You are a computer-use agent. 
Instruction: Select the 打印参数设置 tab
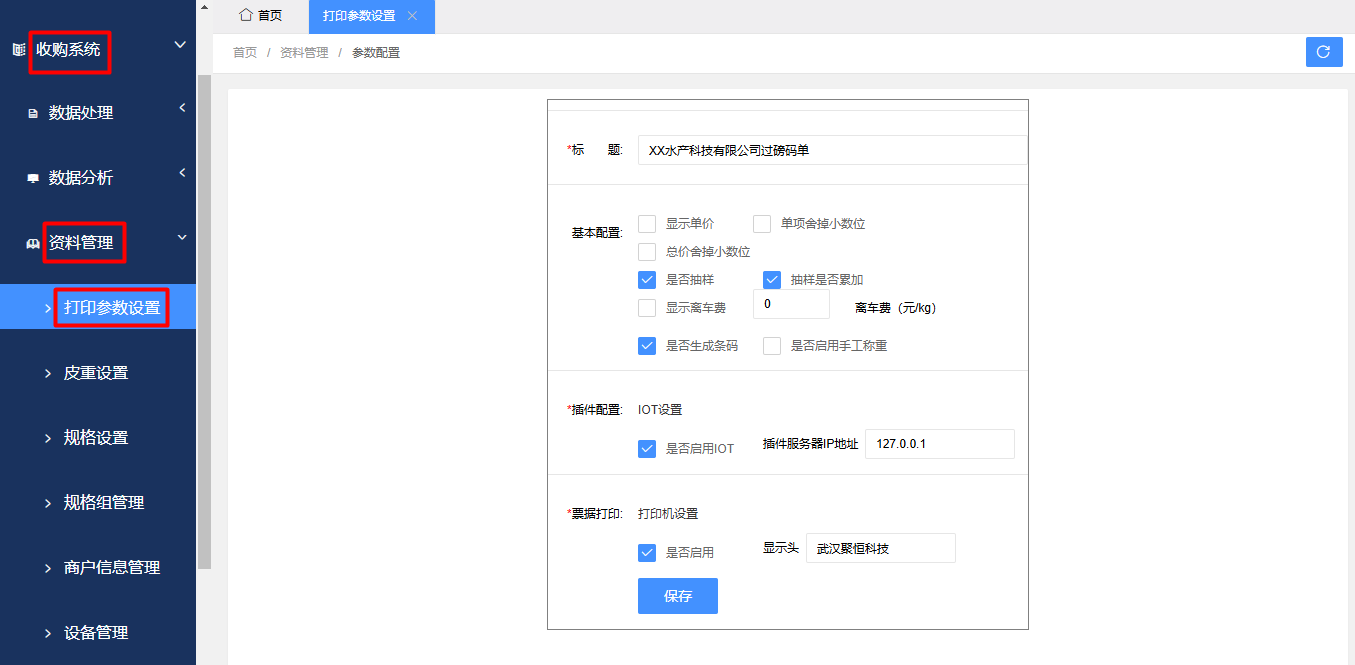[x=359, y=16]
